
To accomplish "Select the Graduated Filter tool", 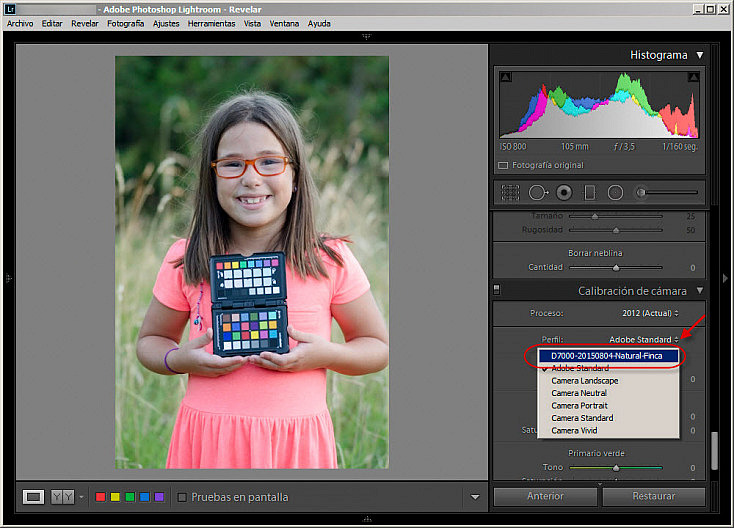I will [590, 192].
